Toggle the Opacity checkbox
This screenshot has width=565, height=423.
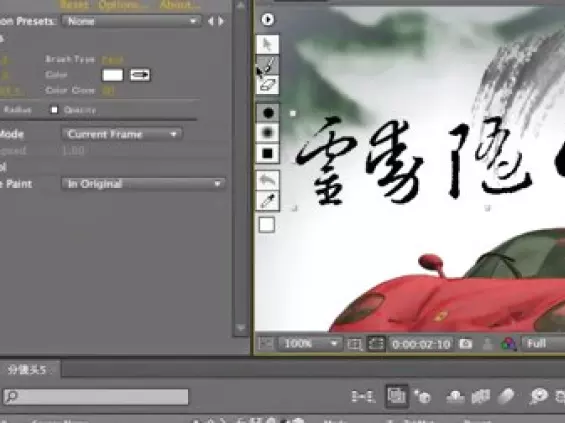click(54, 110)
